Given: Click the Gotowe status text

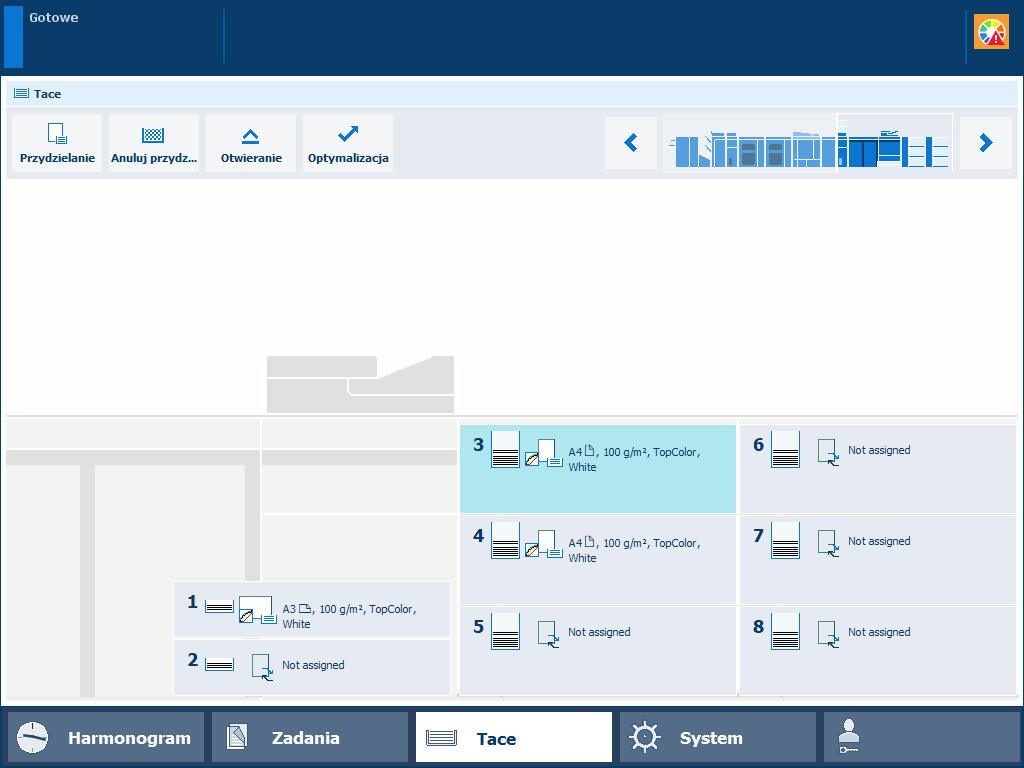Looking at the screenshot, I should point(54,18).
